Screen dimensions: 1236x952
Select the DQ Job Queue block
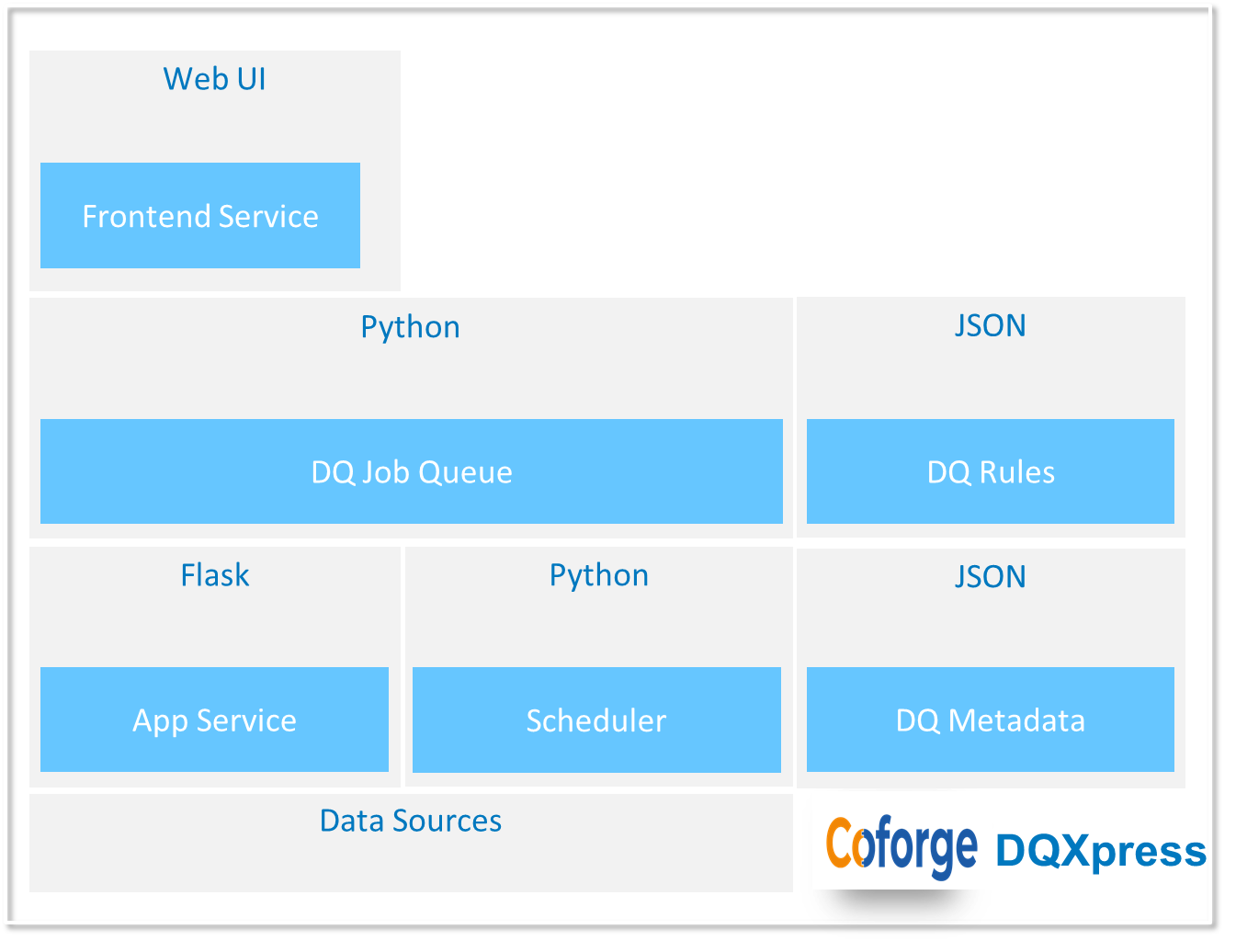pyautogui.click(x=412, y=471)
